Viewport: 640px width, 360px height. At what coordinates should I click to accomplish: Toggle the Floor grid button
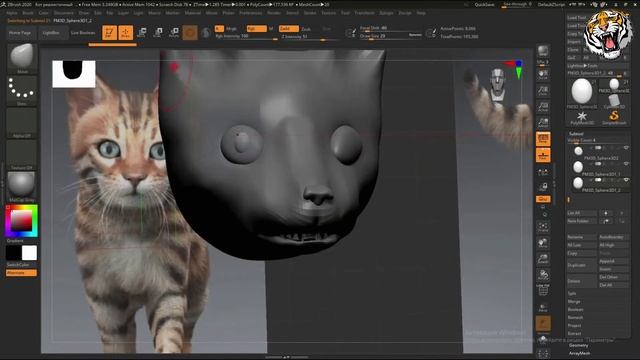[x=543, y=155]
